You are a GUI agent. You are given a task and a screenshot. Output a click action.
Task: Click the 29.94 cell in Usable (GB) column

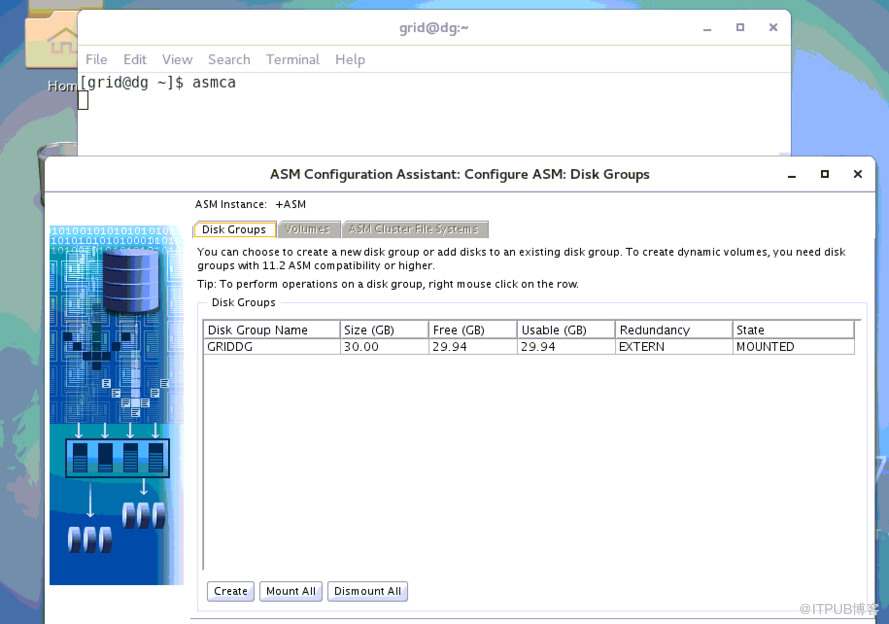point(566,347)
